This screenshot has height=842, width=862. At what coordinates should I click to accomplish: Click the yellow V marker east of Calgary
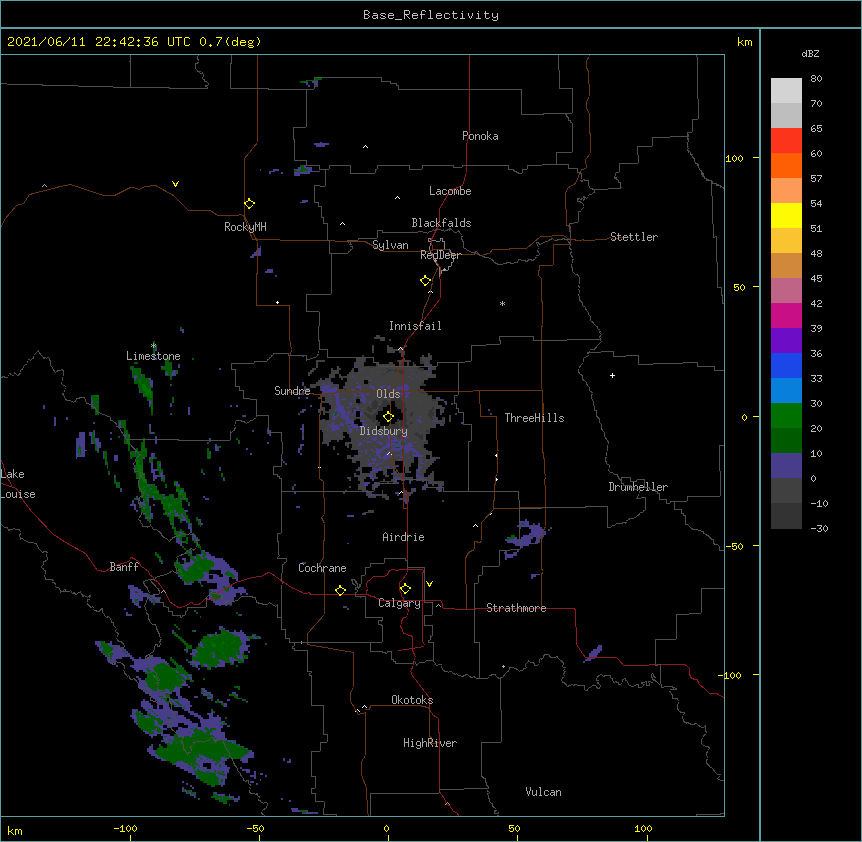pyautogui.click(x=429, y=584)
